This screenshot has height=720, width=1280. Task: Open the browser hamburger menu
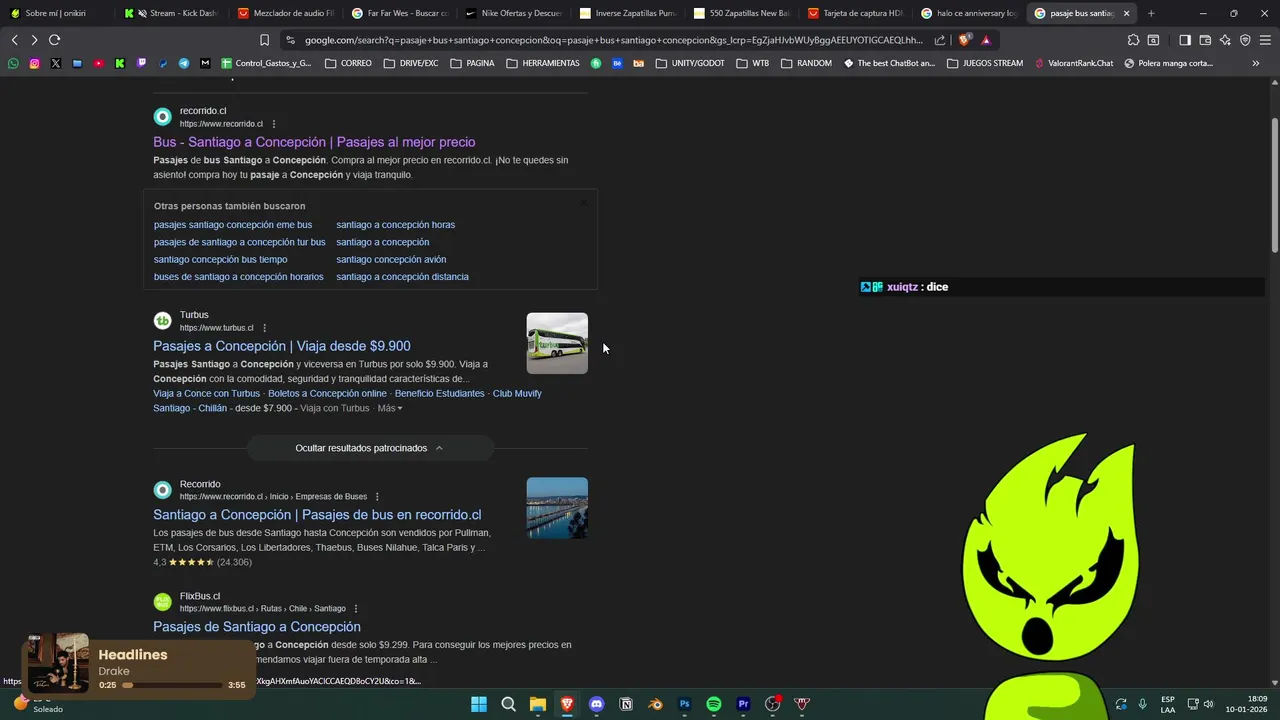[x=1265, y=40]
